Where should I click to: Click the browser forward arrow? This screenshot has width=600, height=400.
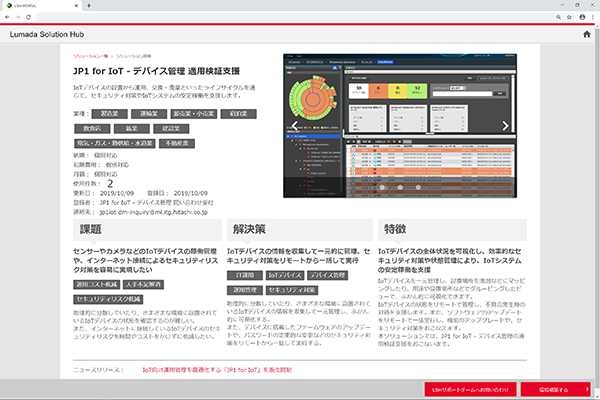click(x=18, y=17)
